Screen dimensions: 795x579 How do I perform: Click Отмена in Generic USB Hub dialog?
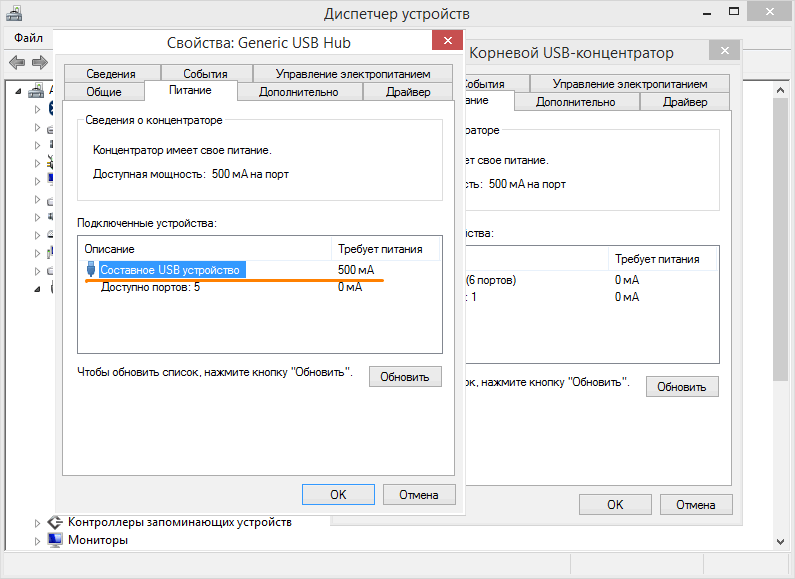tap(419, 494)
